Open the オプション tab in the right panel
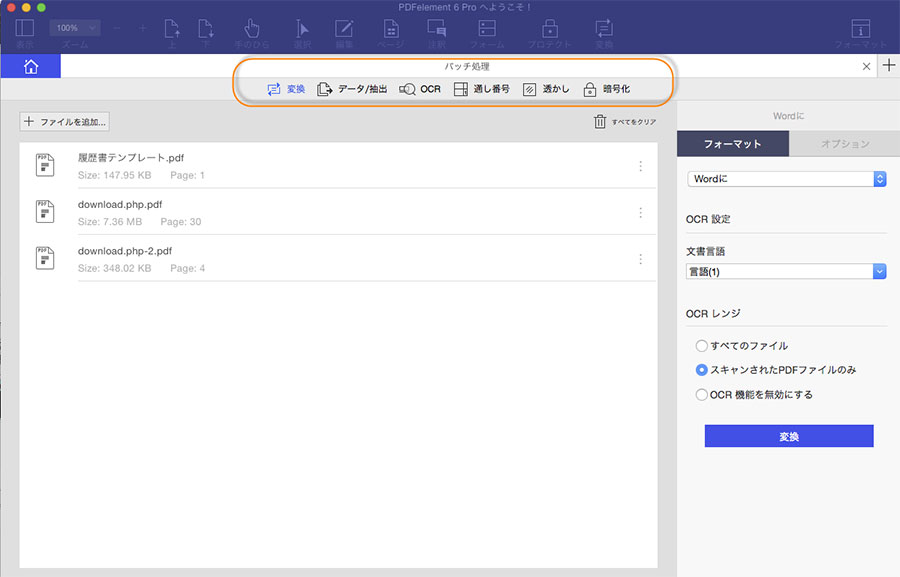The width and height of the screenshot is (900, 577). coord(845,144)
